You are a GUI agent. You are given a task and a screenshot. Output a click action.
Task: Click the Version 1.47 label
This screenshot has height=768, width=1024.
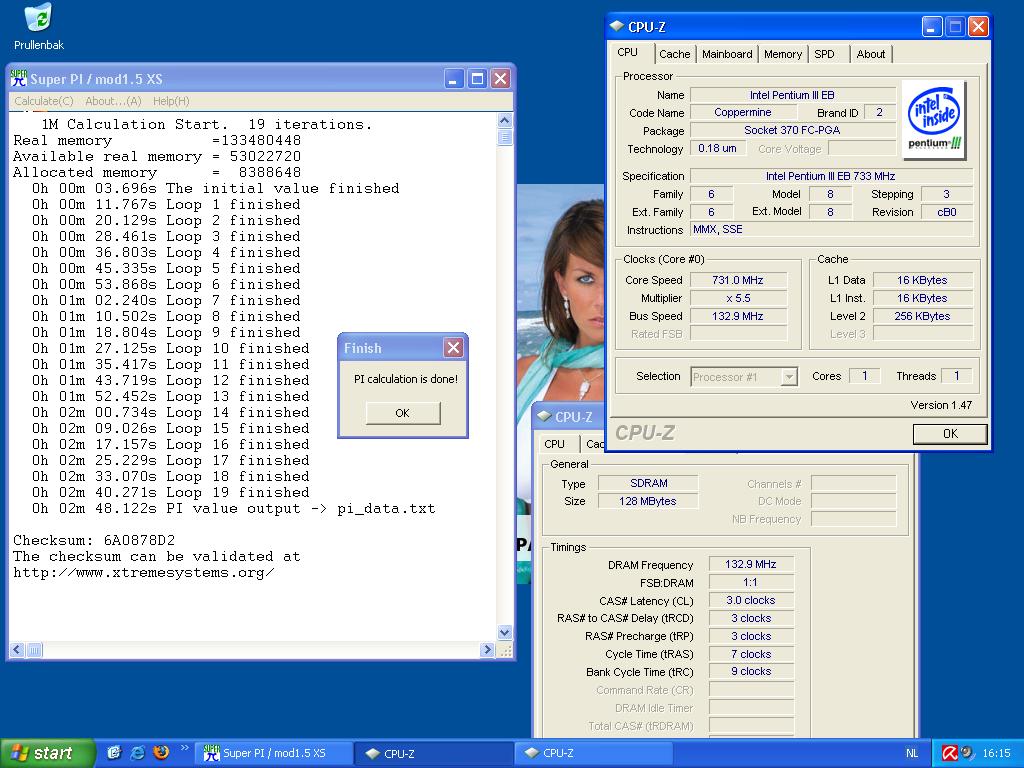[x=941, y=405]
